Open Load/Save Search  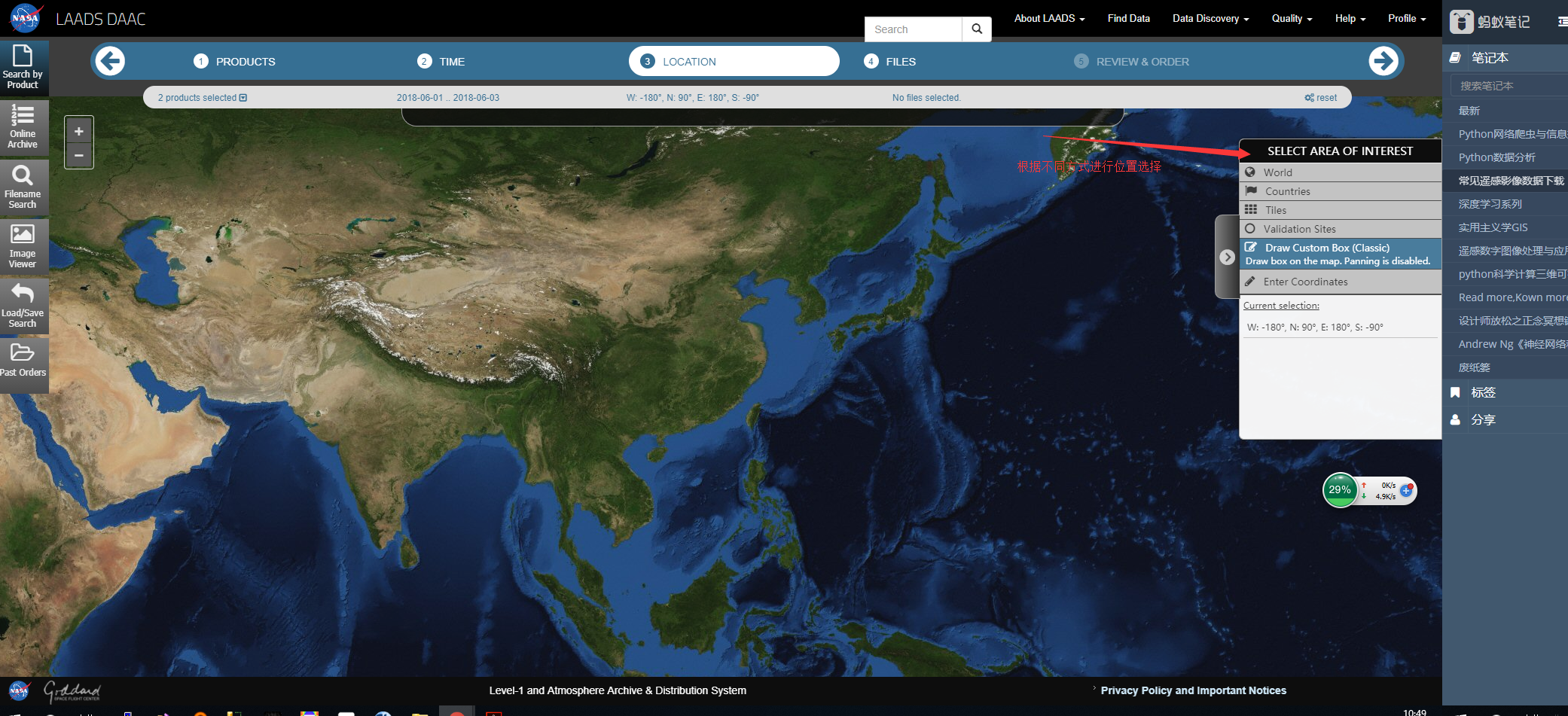coord(23,306)
